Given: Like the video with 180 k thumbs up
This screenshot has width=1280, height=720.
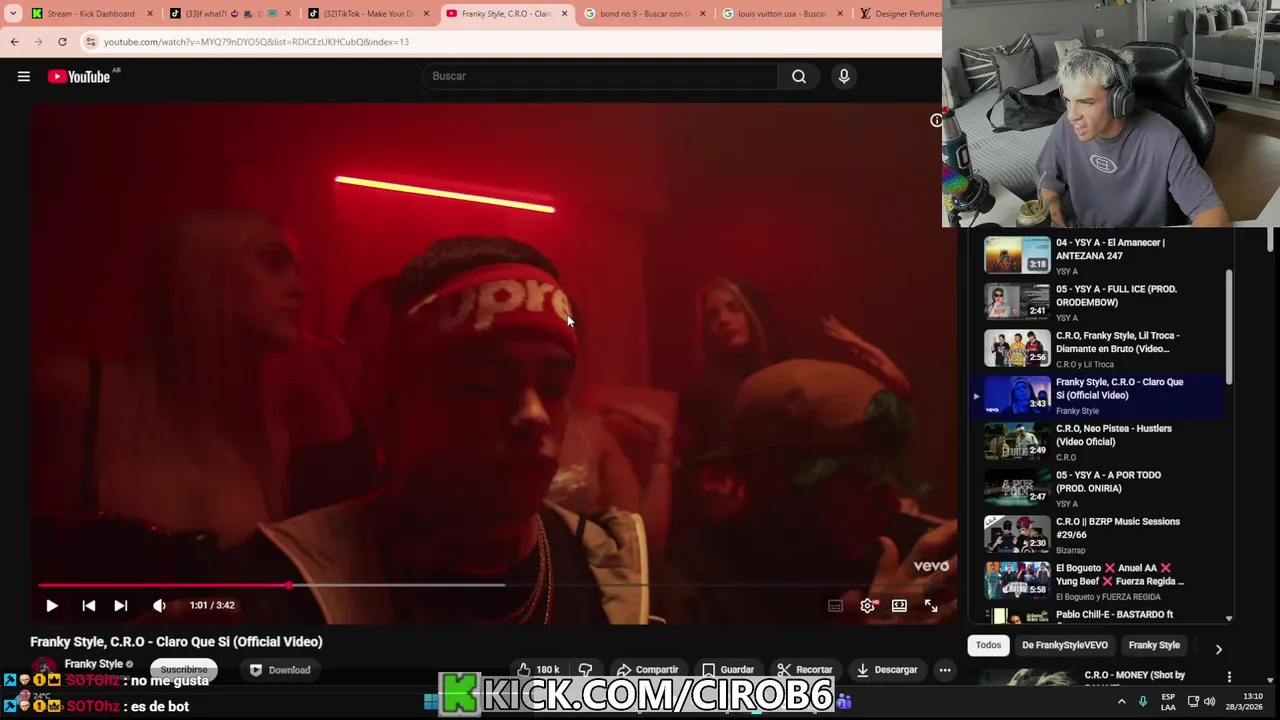Looking at the screenshot, I should pos(538,670).
